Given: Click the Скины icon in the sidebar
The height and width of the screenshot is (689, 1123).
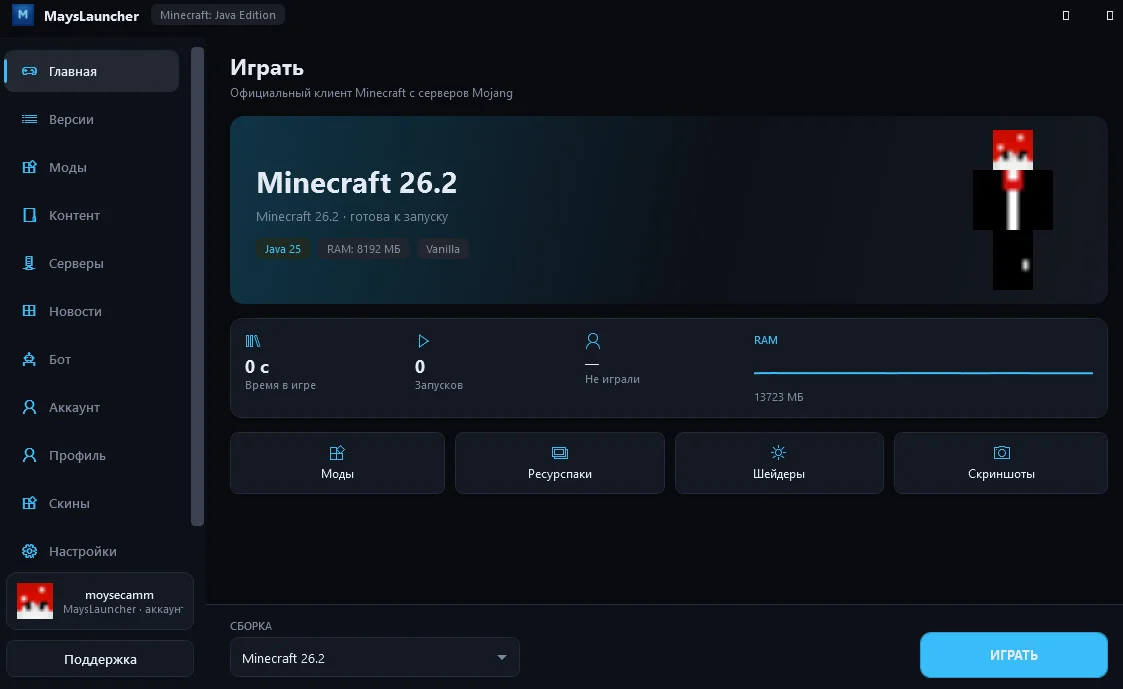Looking at the screenshot, I should click(x=29, y=503).
